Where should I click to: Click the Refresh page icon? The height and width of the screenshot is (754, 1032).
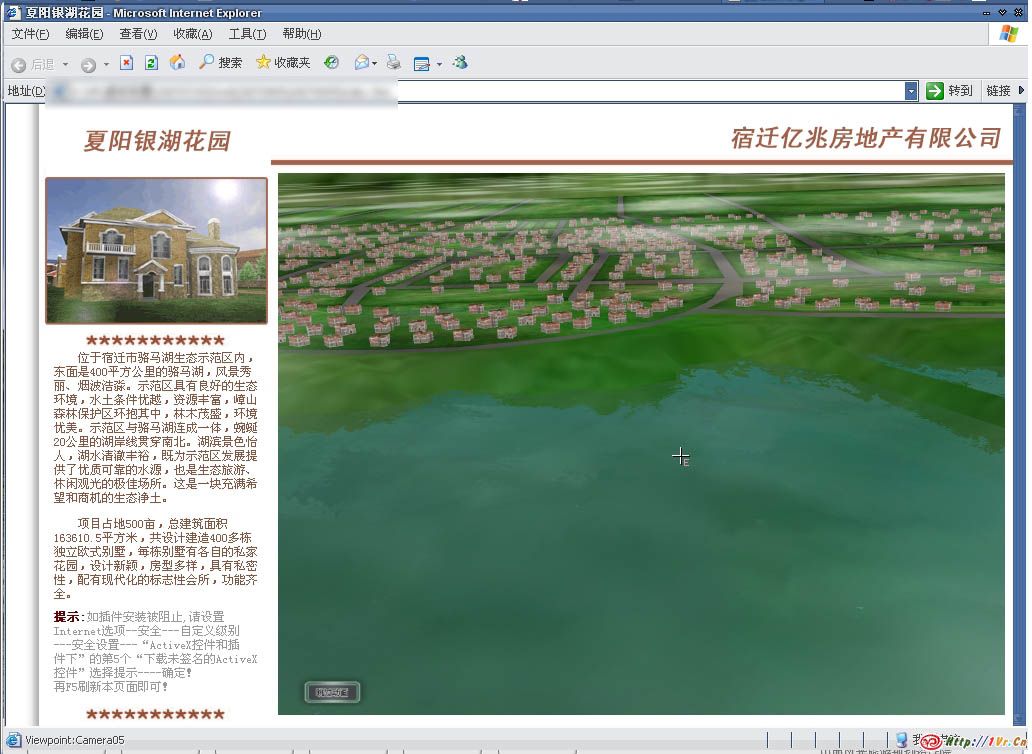[x=151, y=63]
